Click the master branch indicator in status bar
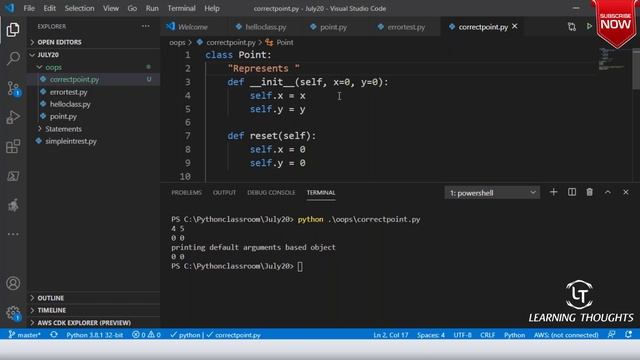 pos(24,335)
